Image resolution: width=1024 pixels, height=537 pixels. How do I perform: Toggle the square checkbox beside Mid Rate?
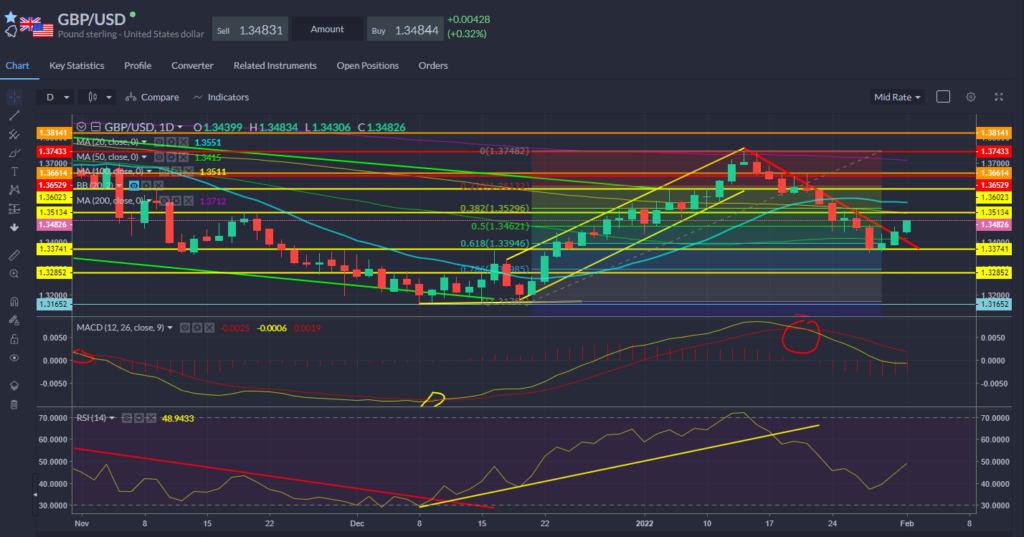click(942, 97)
